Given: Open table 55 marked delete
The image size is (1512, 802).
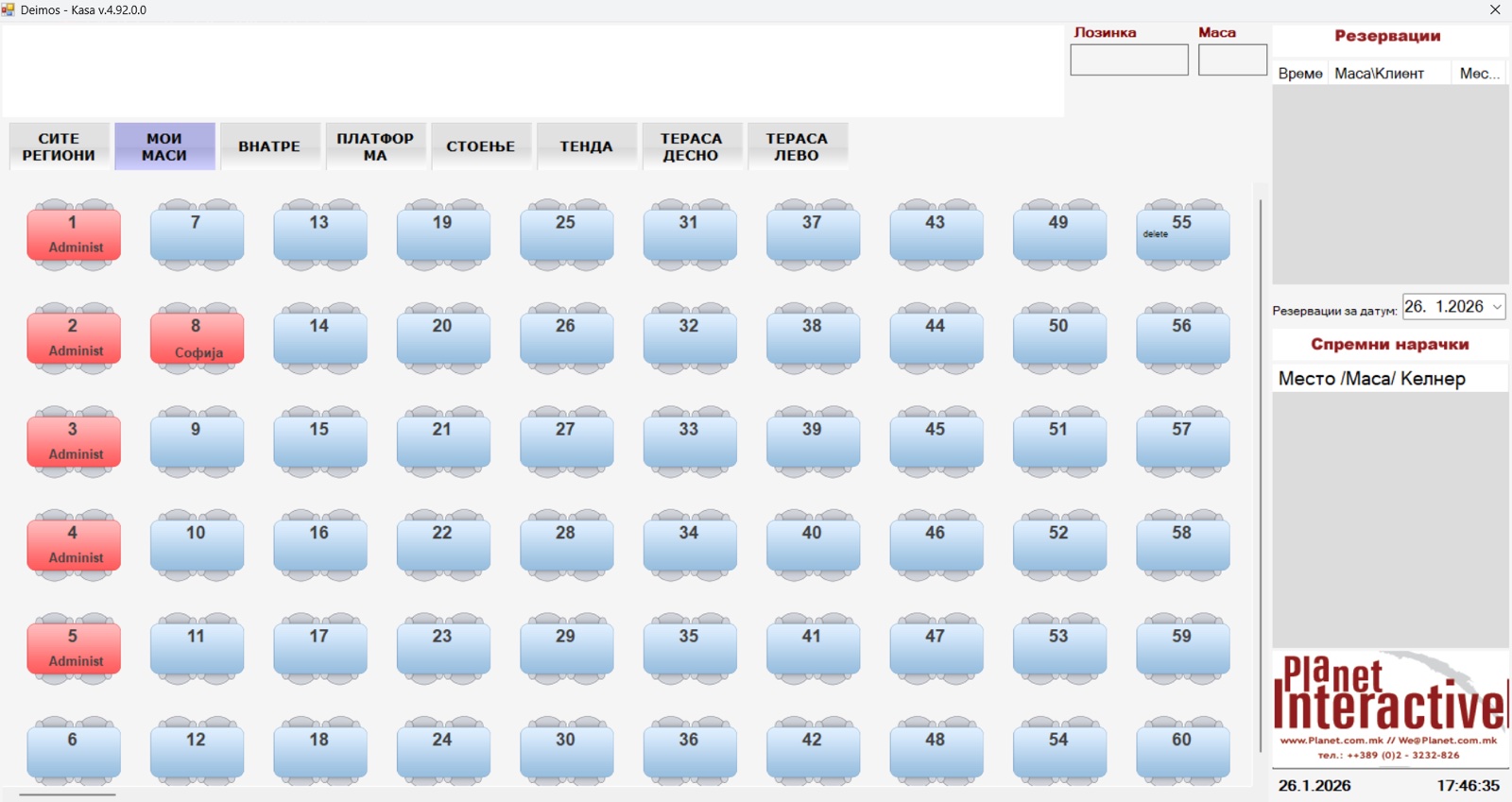Looking at the screenshot, I should [x=1182, y=234].
